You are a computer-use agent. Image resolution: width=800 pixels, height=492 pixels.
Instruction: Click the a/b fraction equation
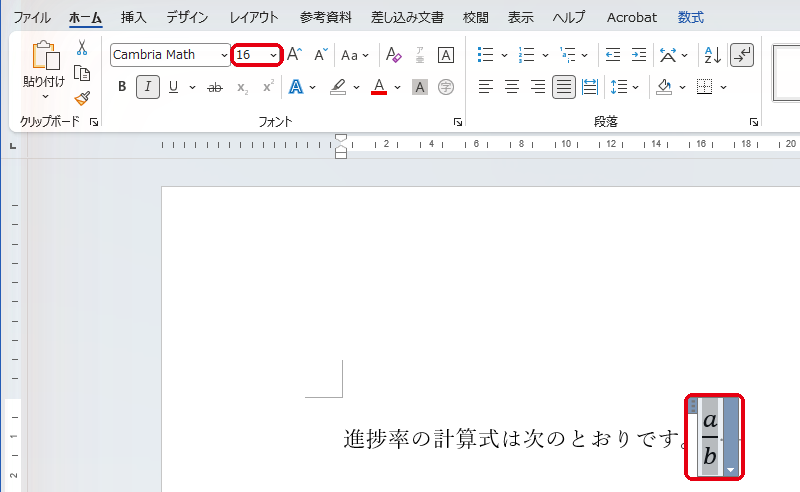pos(710,437)
